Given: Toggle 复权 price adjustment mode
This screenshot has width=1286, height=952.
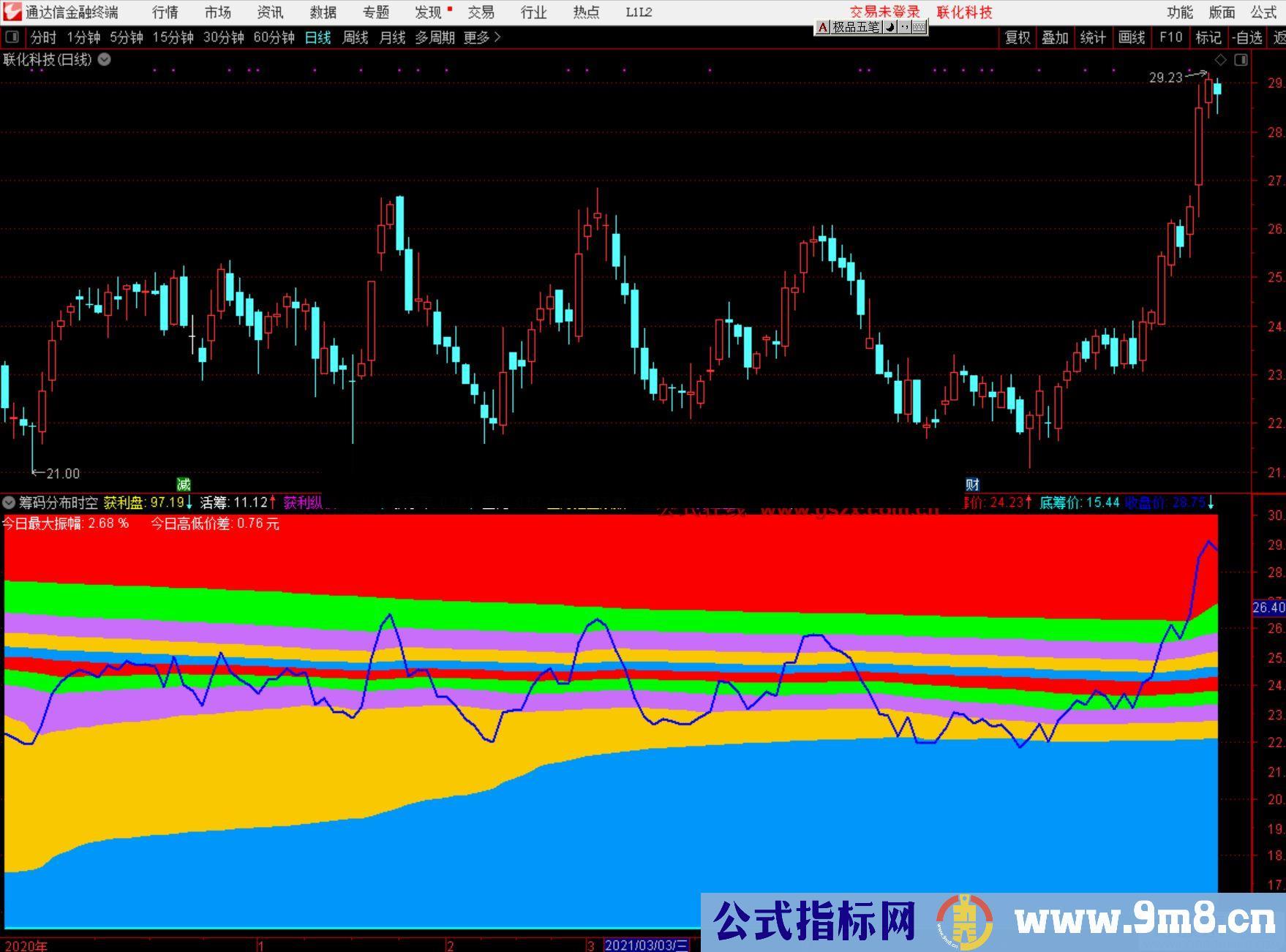Looking at the screenshot, I should tap(1018, 37).
